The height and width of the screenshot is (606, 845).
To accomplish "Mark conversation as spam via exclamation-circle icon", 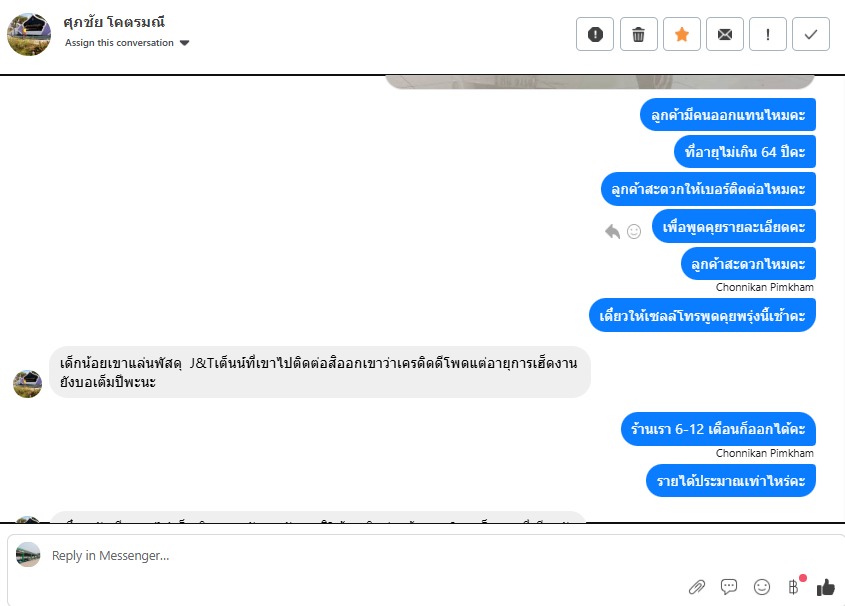I will coord(594,34).
